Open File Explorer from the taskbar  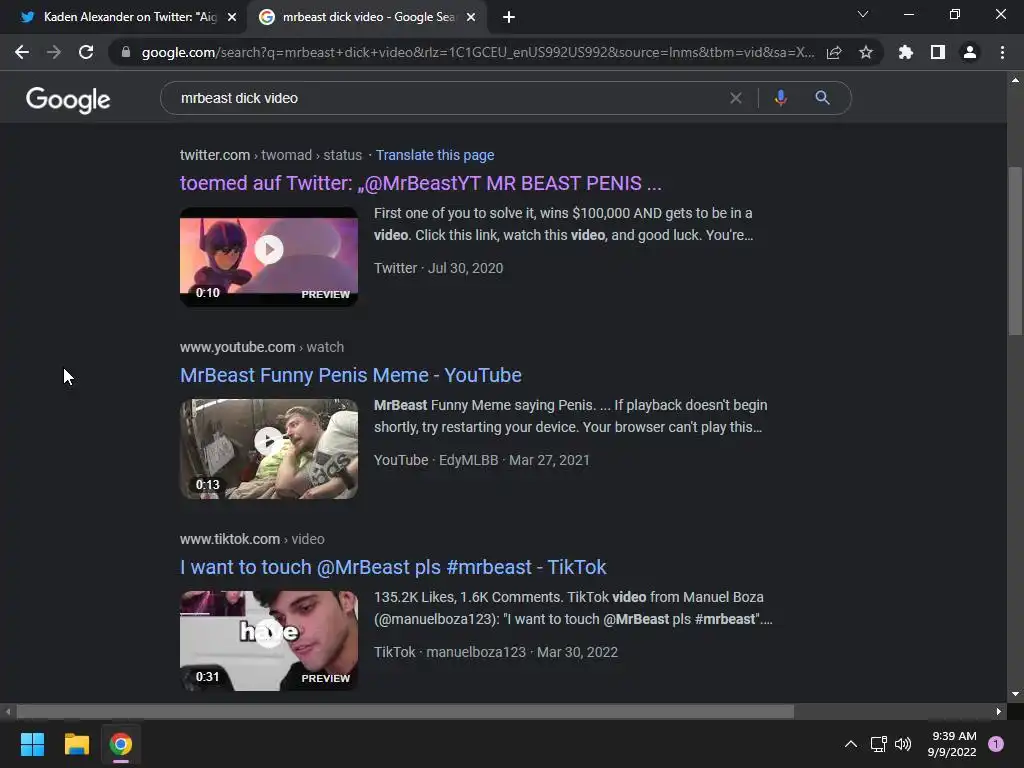point(76,744)
